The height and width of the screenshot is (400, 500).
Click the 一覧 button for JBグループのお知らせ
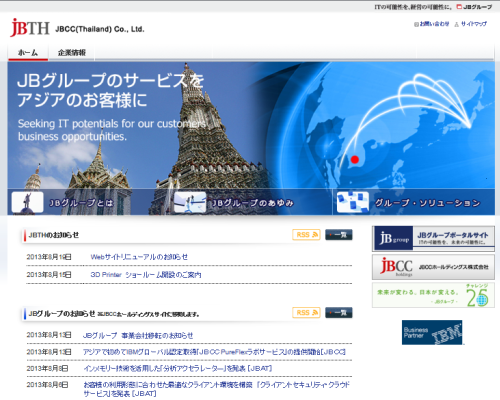[x=339, y=313]
